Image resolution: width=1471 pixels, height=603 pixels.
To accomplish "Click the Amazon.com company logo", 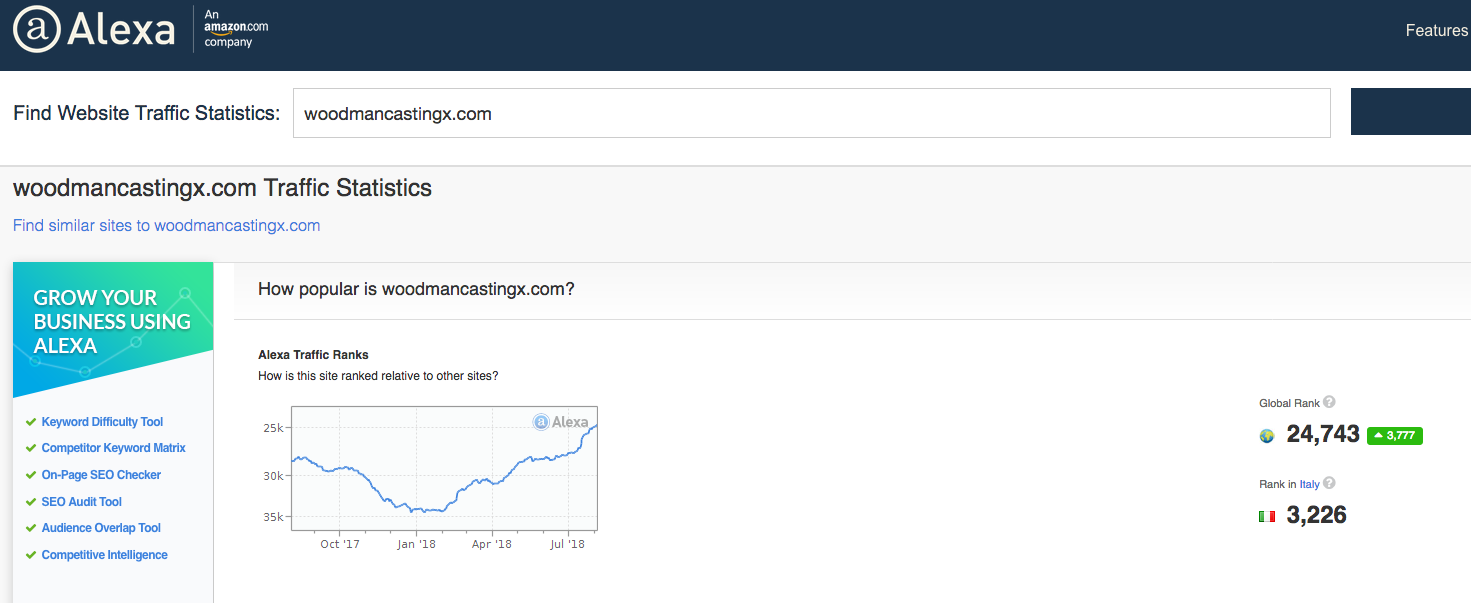I will 236,28.
